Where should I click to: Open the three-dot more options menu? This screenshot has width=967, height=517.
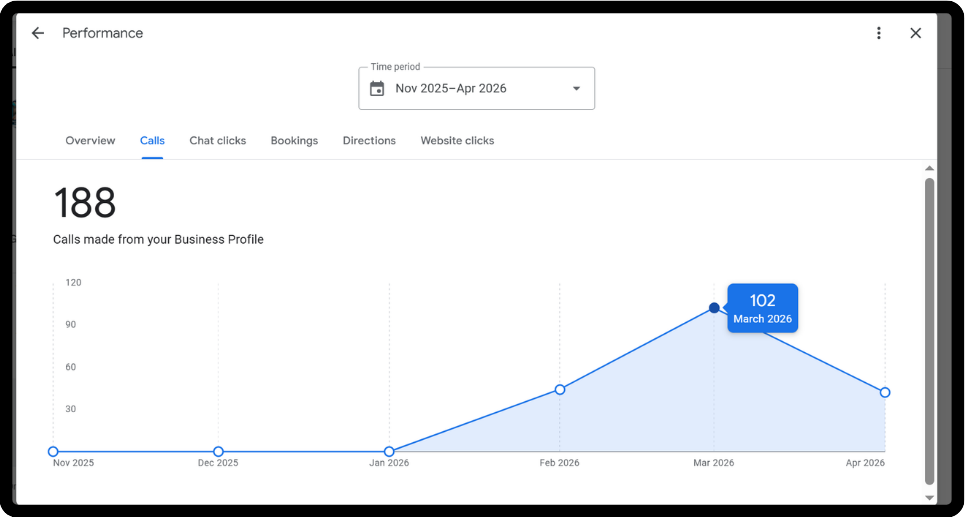click(x=879, y=33)
